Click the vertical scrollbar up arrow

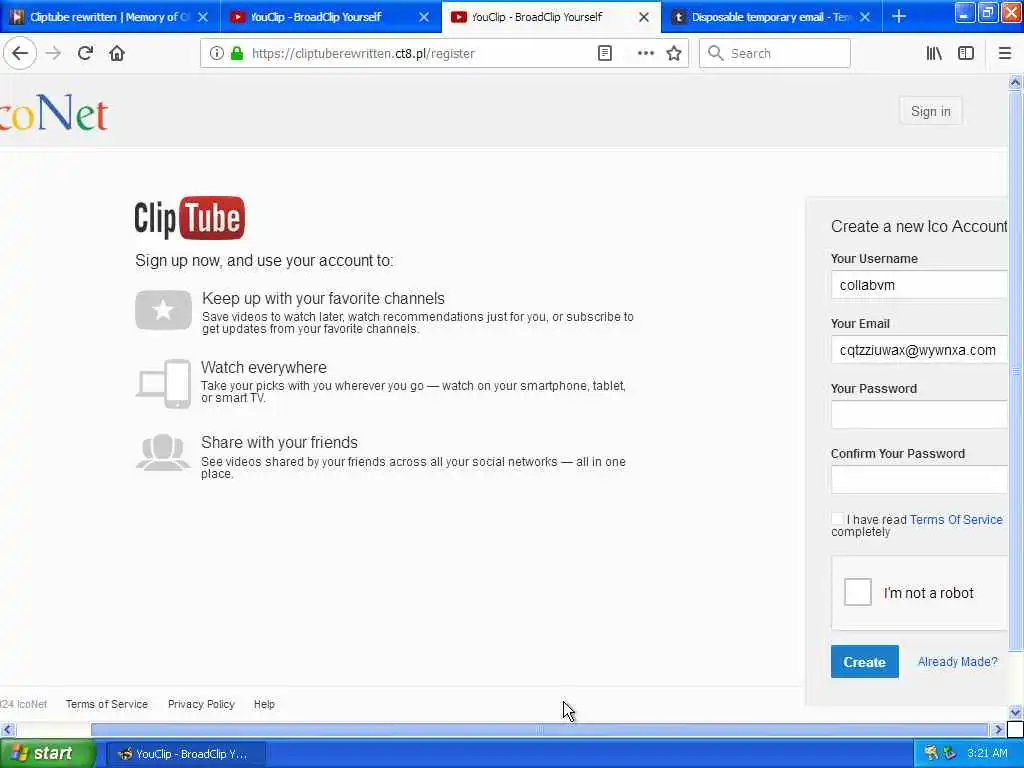1015,82
